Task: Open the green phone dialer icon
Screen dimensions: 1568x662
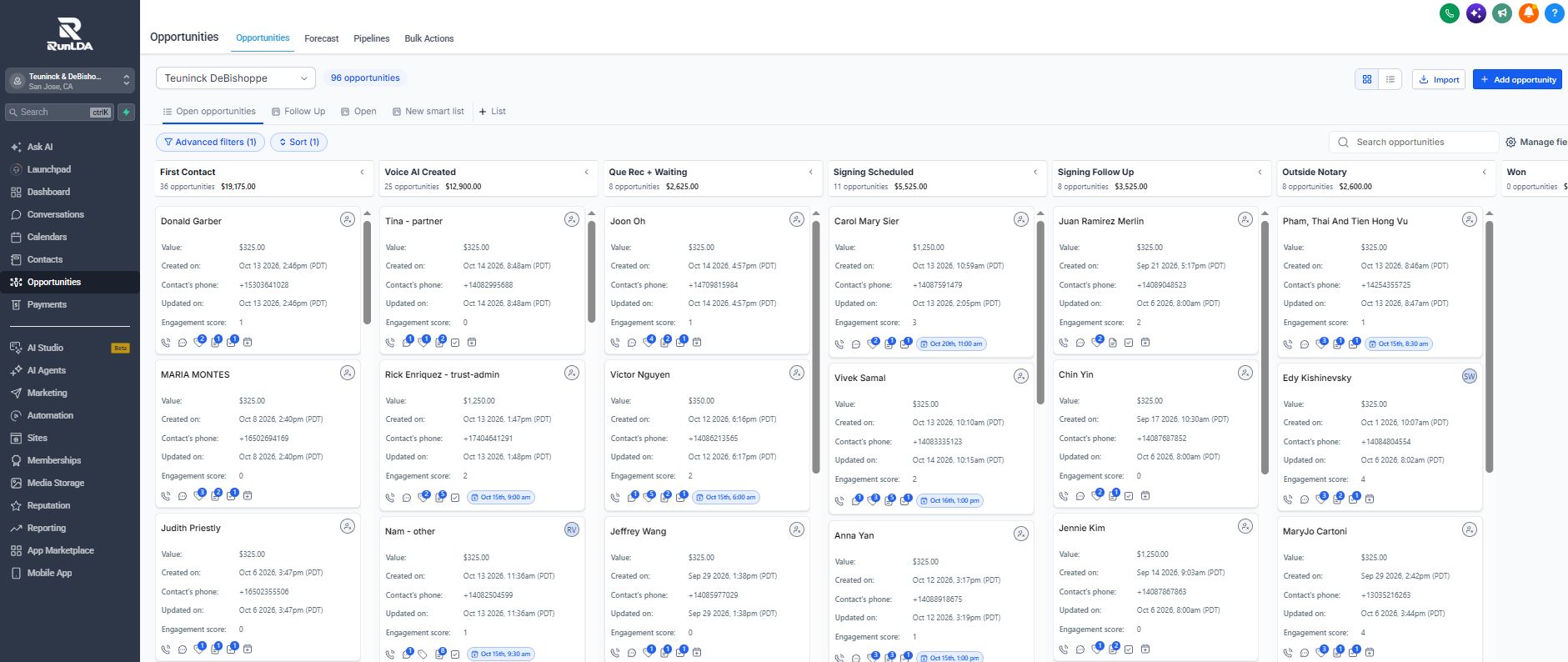Action: click(x=1450, y=13)
